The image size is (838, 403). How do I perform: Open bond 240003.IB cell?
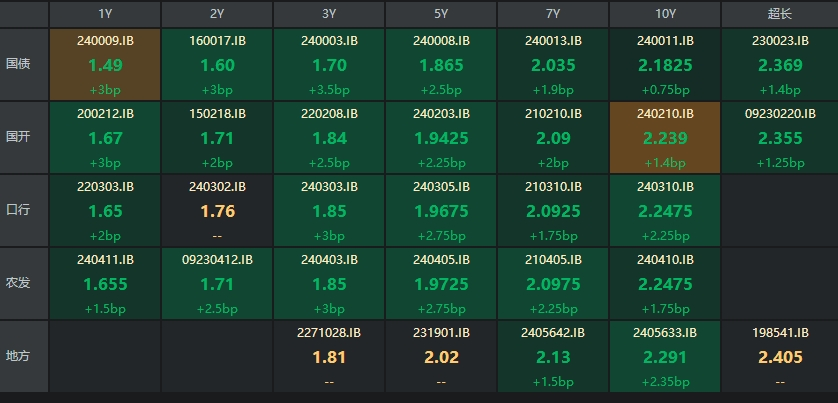329,64
